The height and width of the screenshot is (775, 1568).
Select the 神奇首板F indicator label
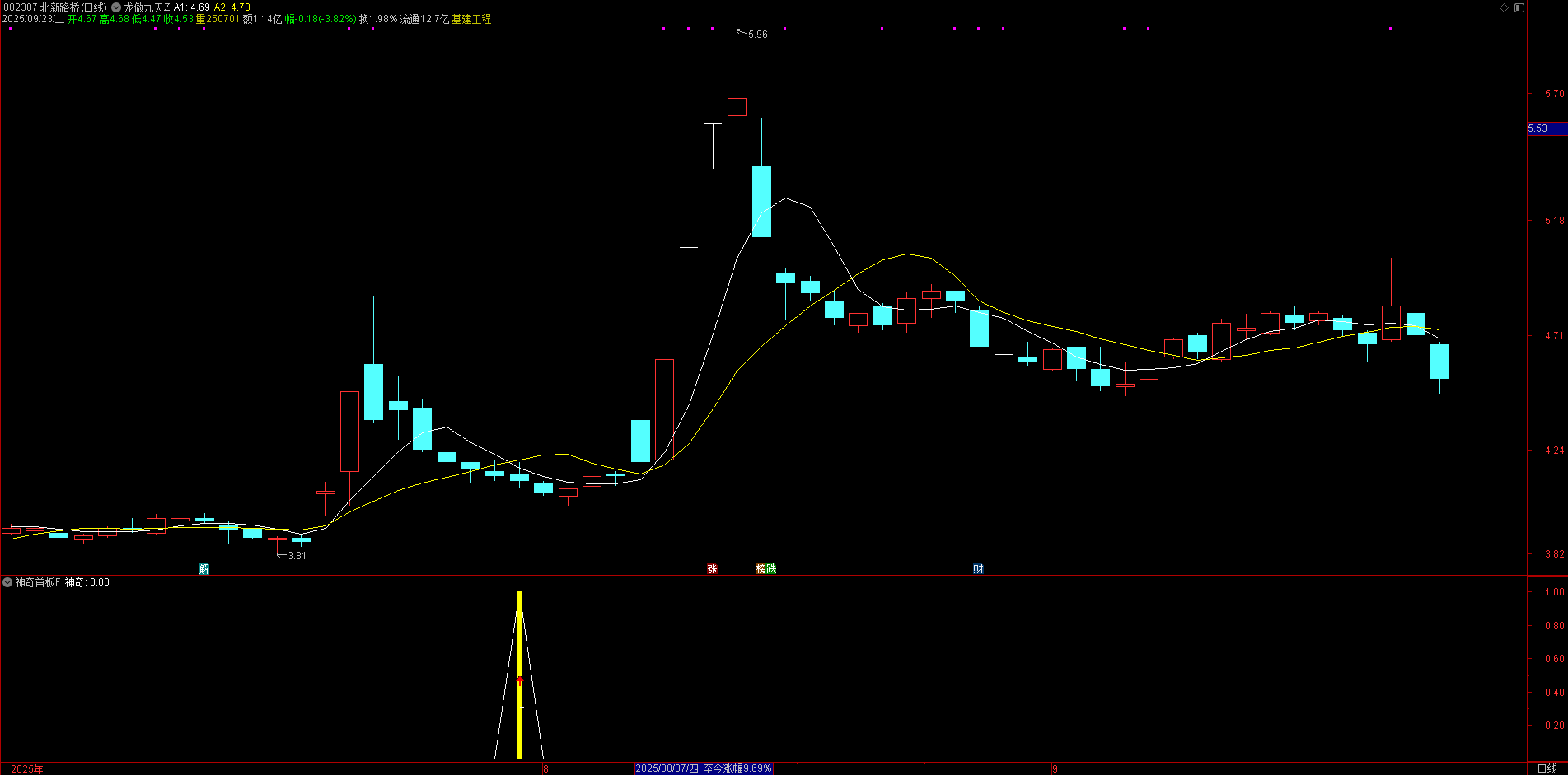point(38,582)
